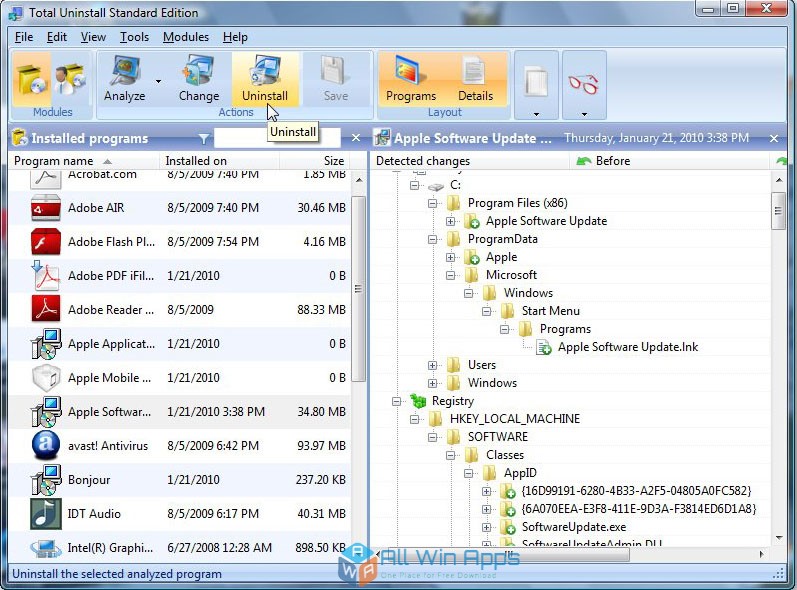Click the Change action icon

coord(198,71)
